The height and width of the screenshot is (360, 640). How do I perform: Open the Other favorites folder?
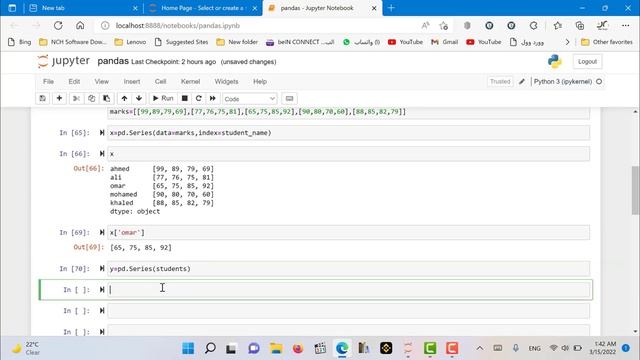(x=607, y=42)
